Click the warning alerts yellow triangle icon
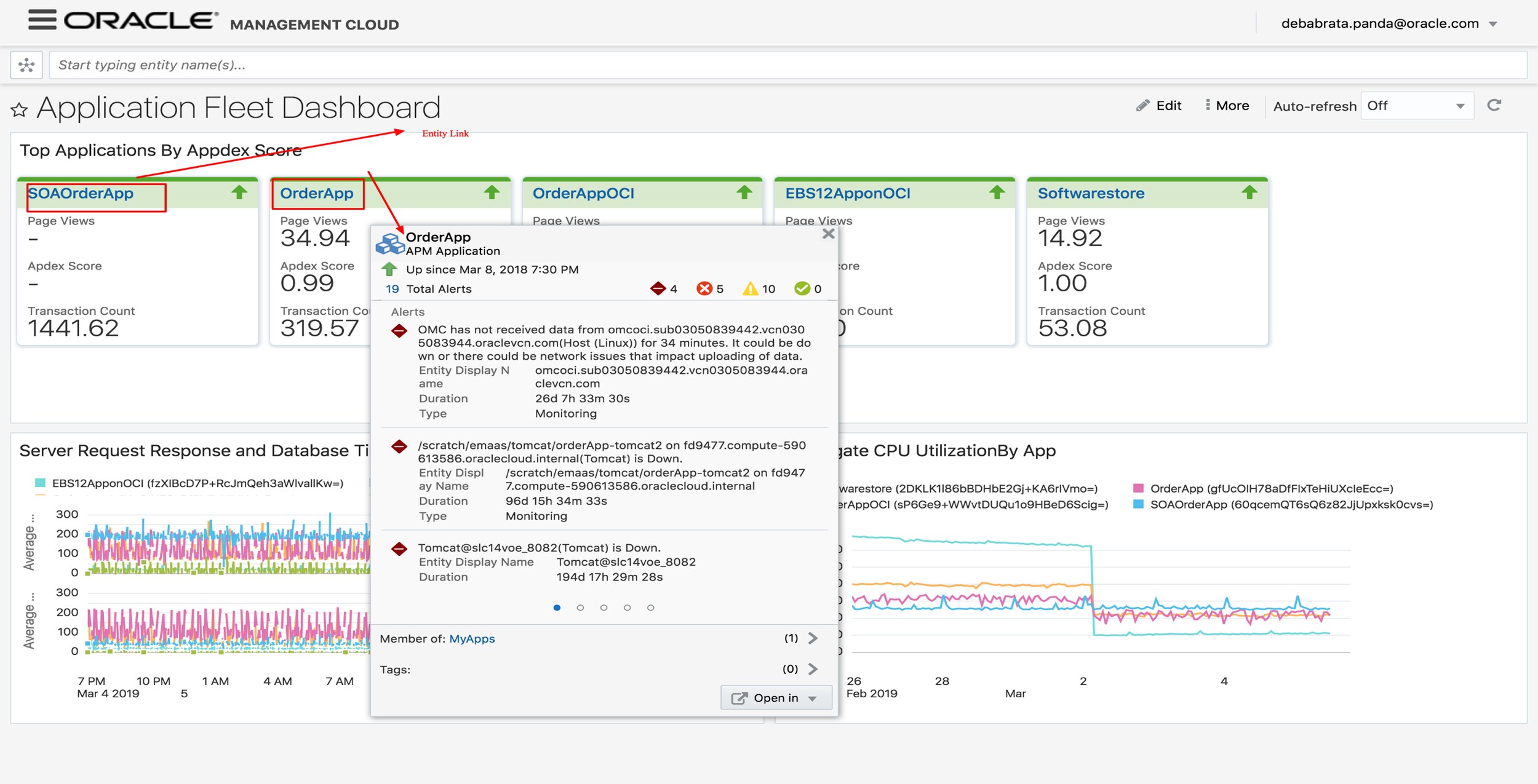1538x784 pixels. pyautogui.click(x=750, y=288)
